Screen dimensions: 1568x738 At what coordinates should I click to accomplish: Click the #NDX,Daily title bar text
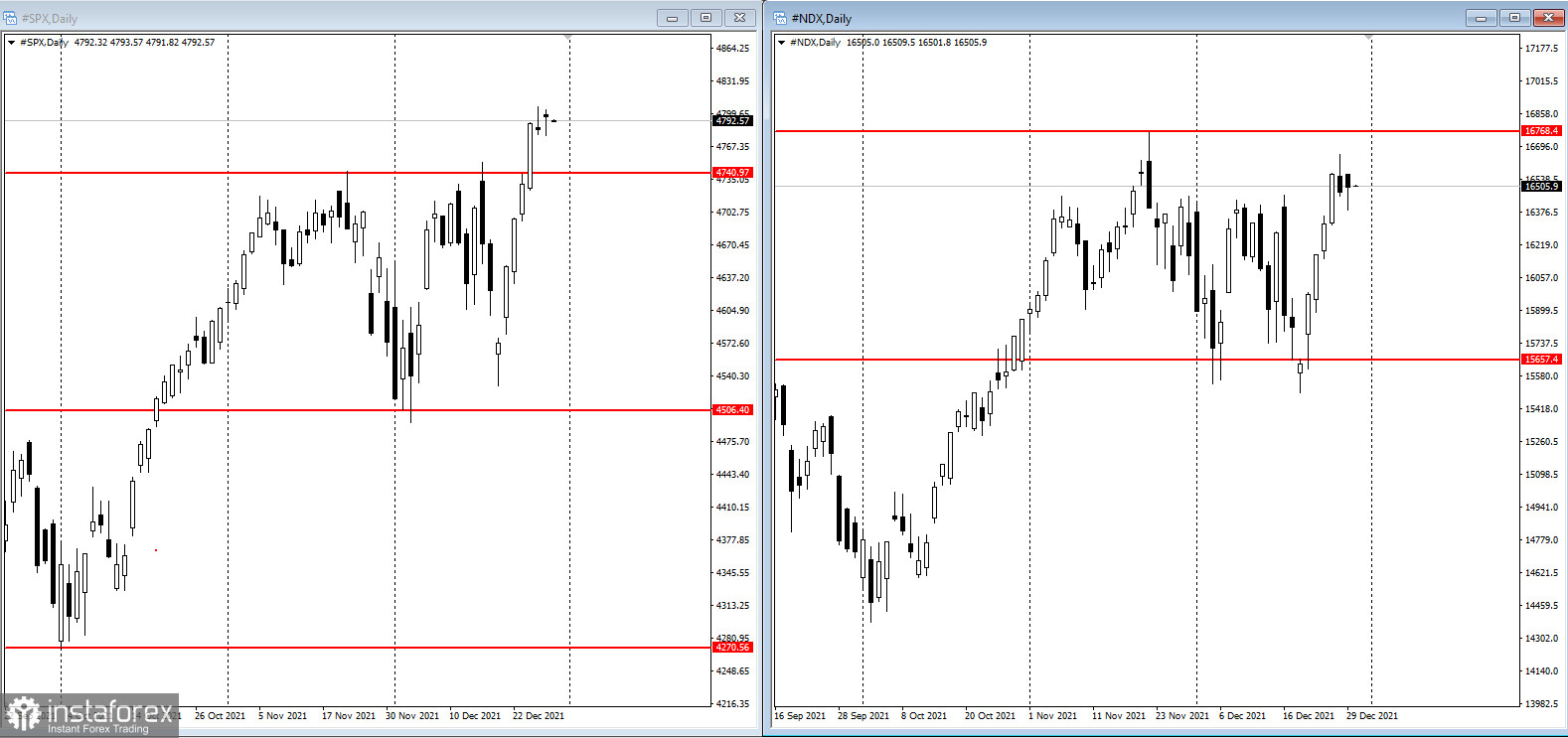coord(821,19)
